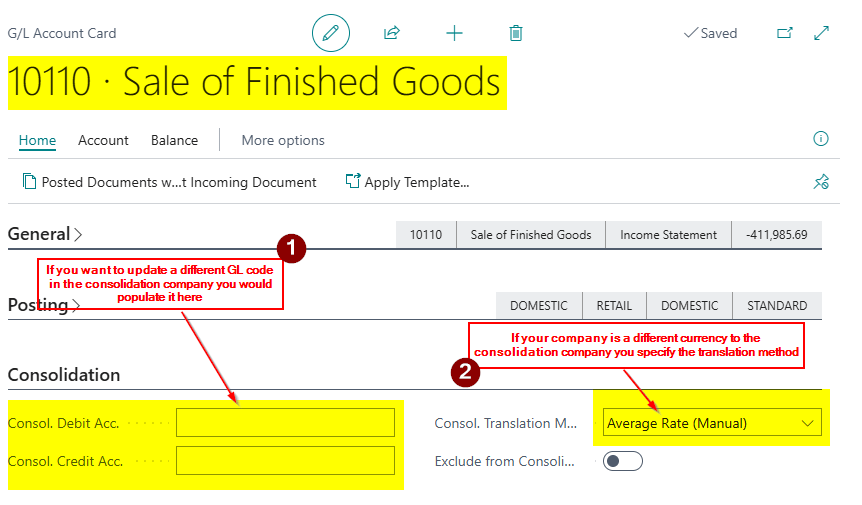Click the share icon
Screen dimensions: 862x505
click(x=392, y=33)
